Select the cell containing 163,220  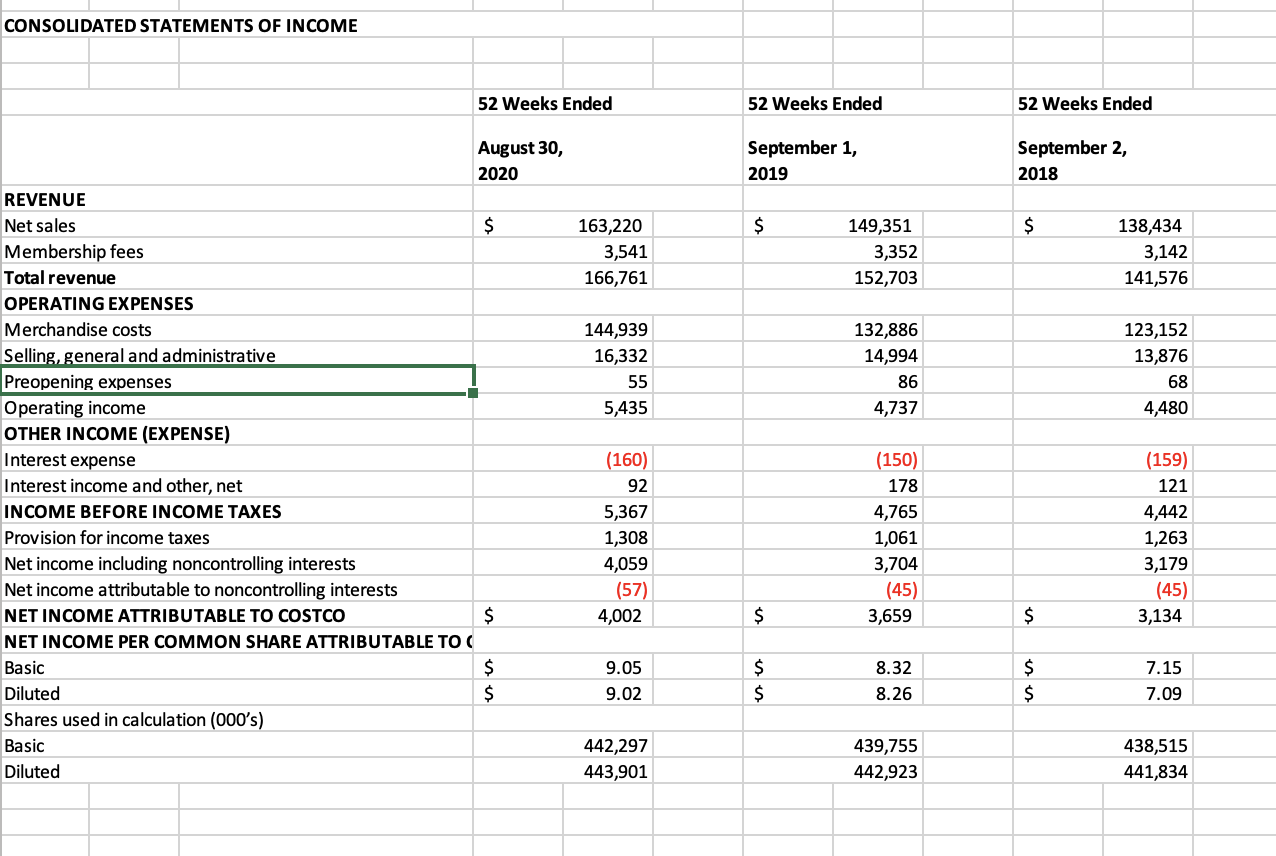click(x=580, y=225)
